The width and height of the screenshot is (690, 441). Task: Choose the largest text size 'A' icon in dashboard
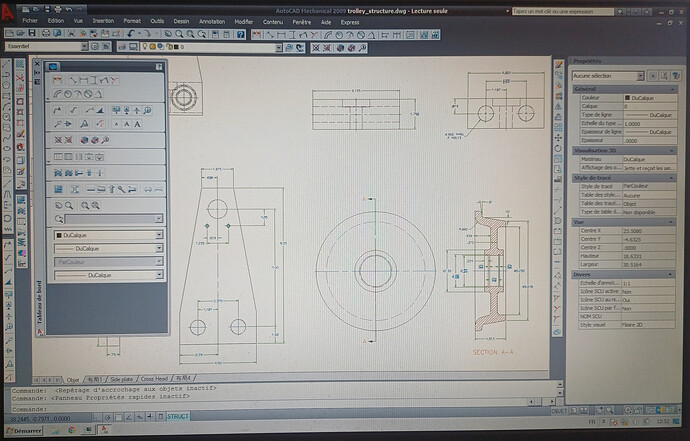point(138,125)
